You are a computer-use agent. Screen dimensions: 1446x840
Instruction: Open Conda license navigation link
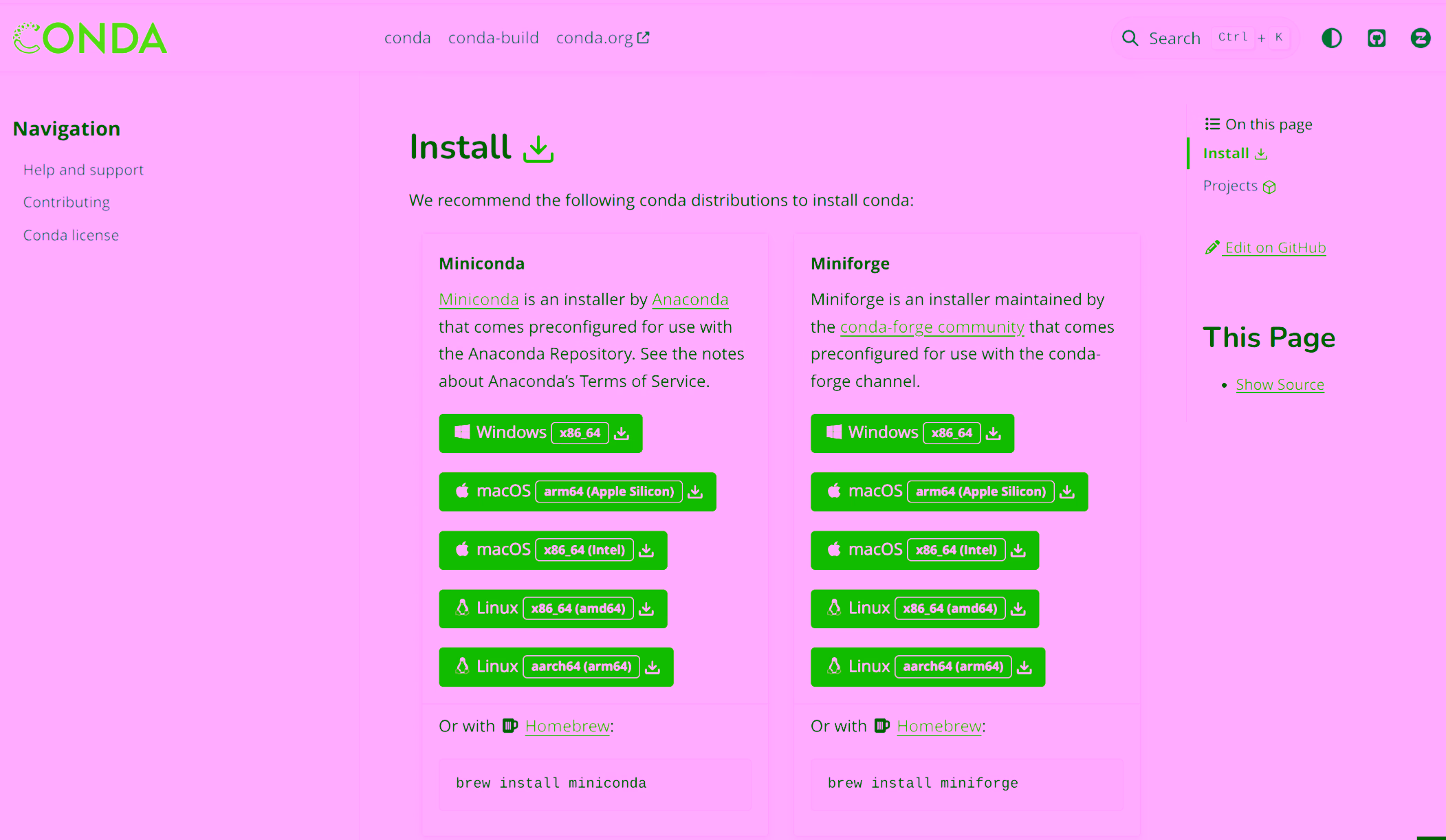click(x=71, y=235)
